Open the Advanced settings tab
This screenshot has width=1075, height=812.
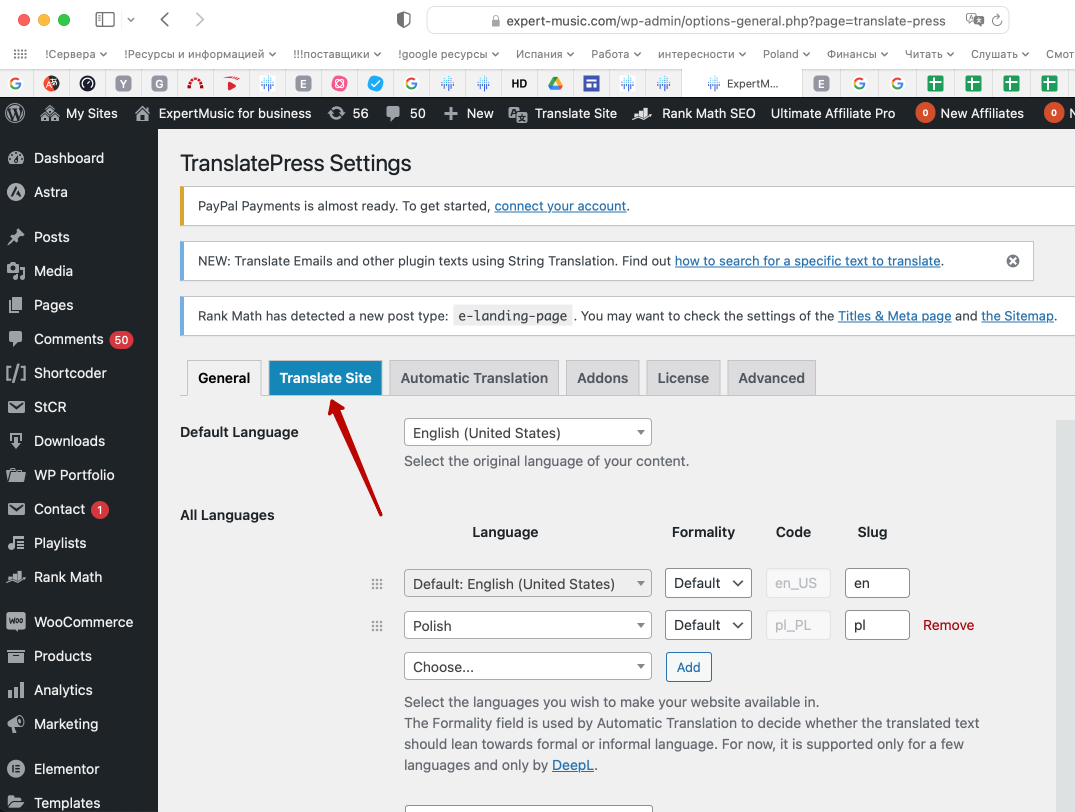pyautogui.click(x=771, y=378)
